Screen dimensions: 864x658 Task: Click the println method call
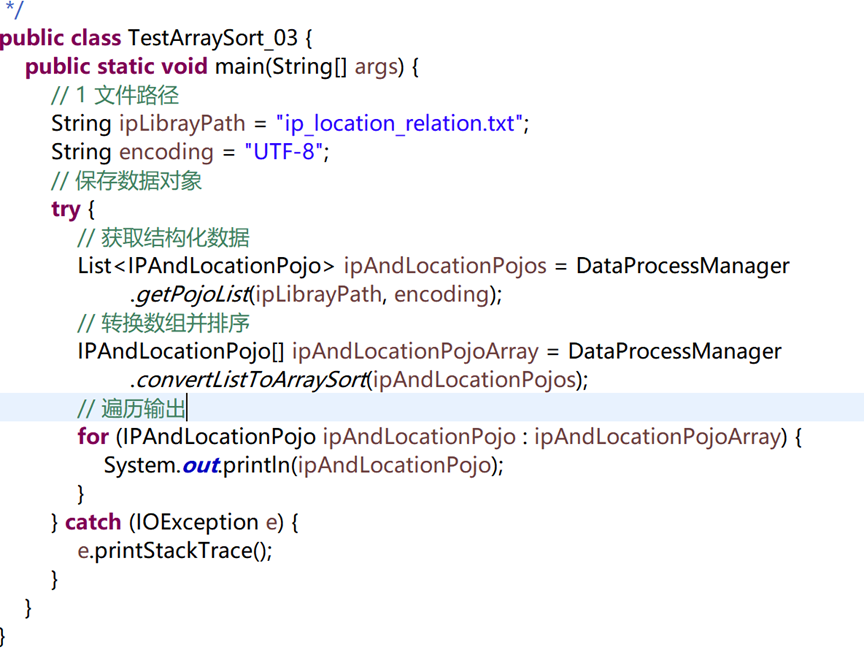click(x=256, y=466)
